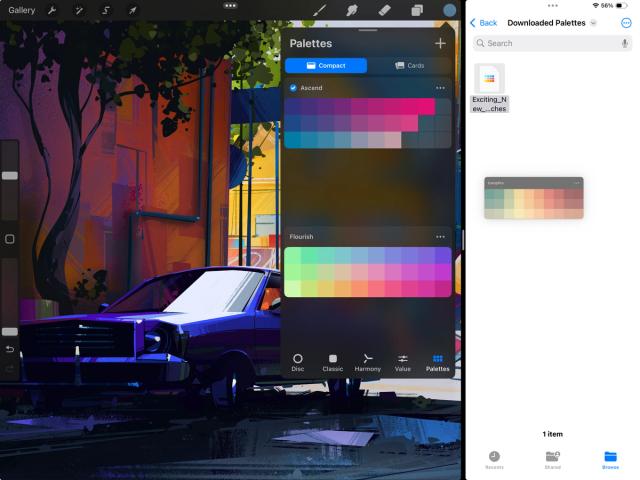Tap the sidebar modify square button
640x480 pixels.
10,239
